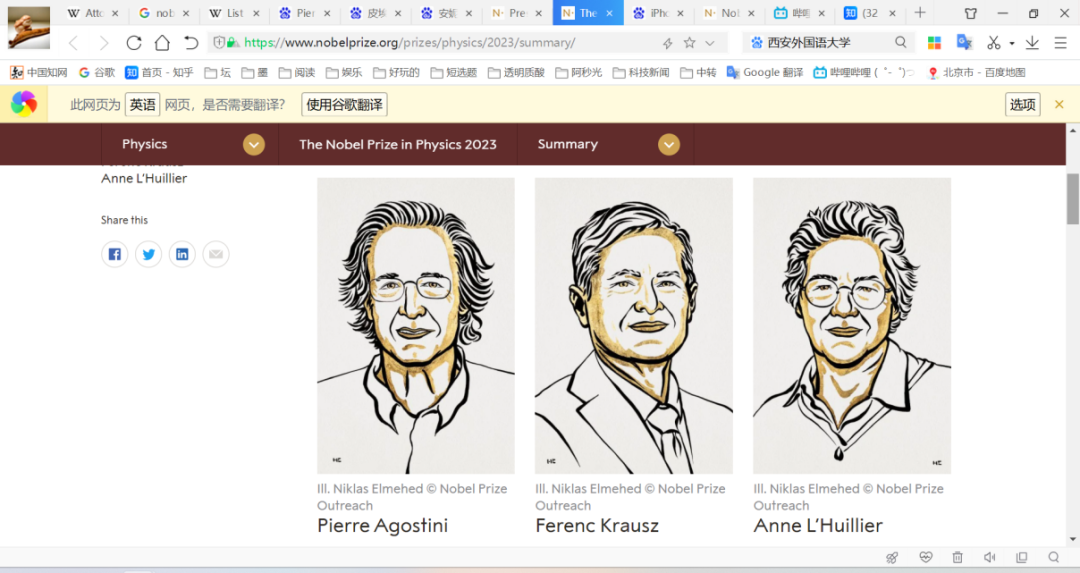Click the 使用谷歌翻译 button

click(x=344, y=105)
